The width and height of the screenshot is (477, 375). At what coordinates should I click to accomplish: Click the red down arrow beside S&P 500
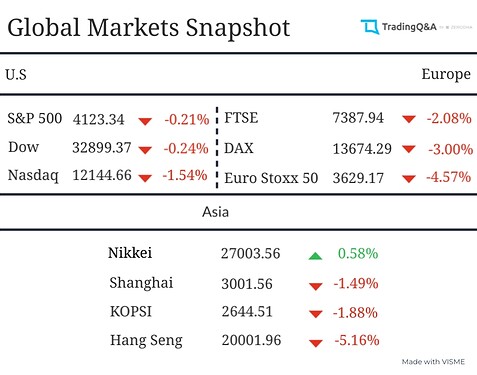[x=145, y=121]
